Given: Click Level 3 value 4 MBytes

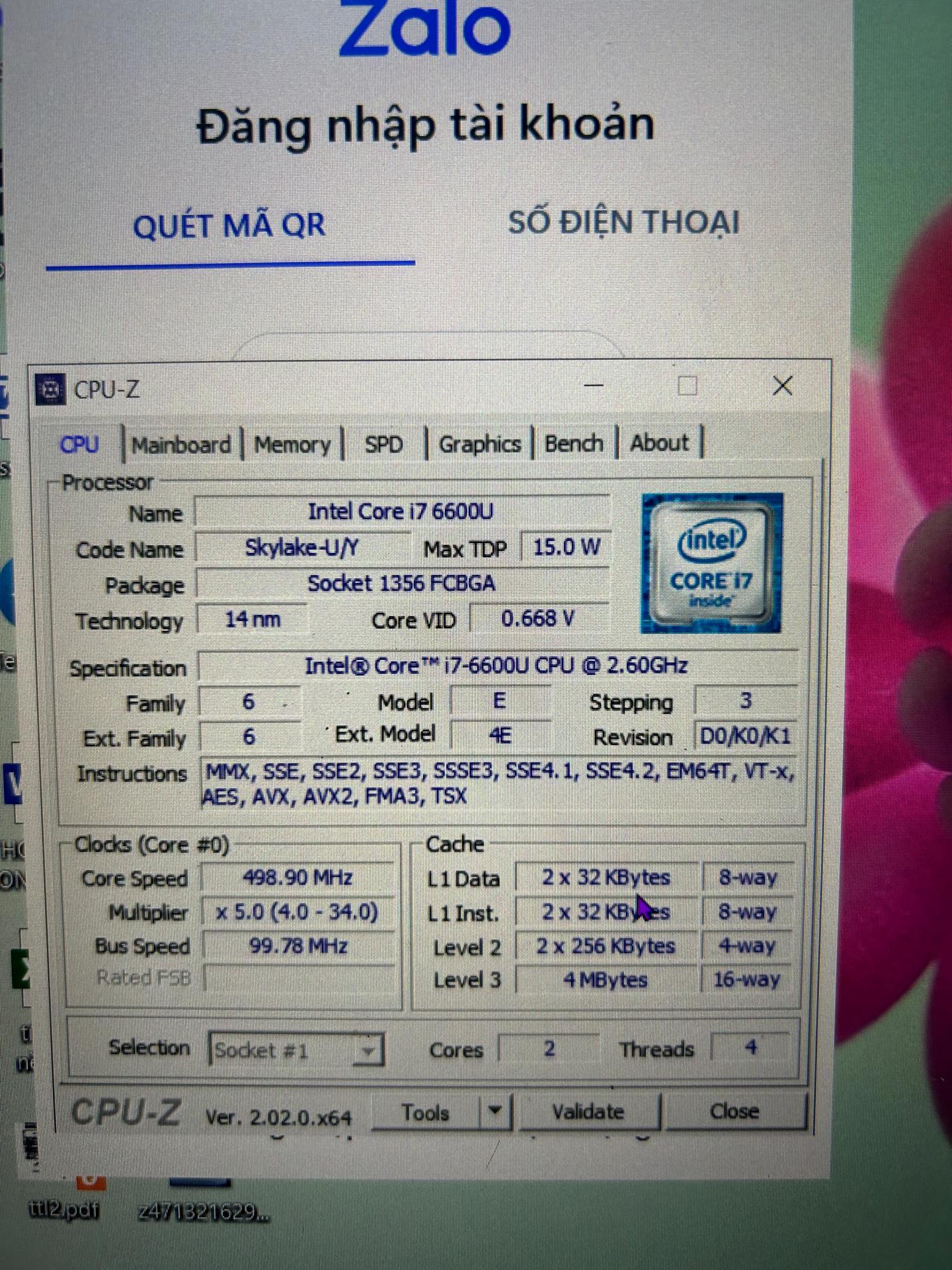Looking at the screenshot, I should tap(606, 980).
